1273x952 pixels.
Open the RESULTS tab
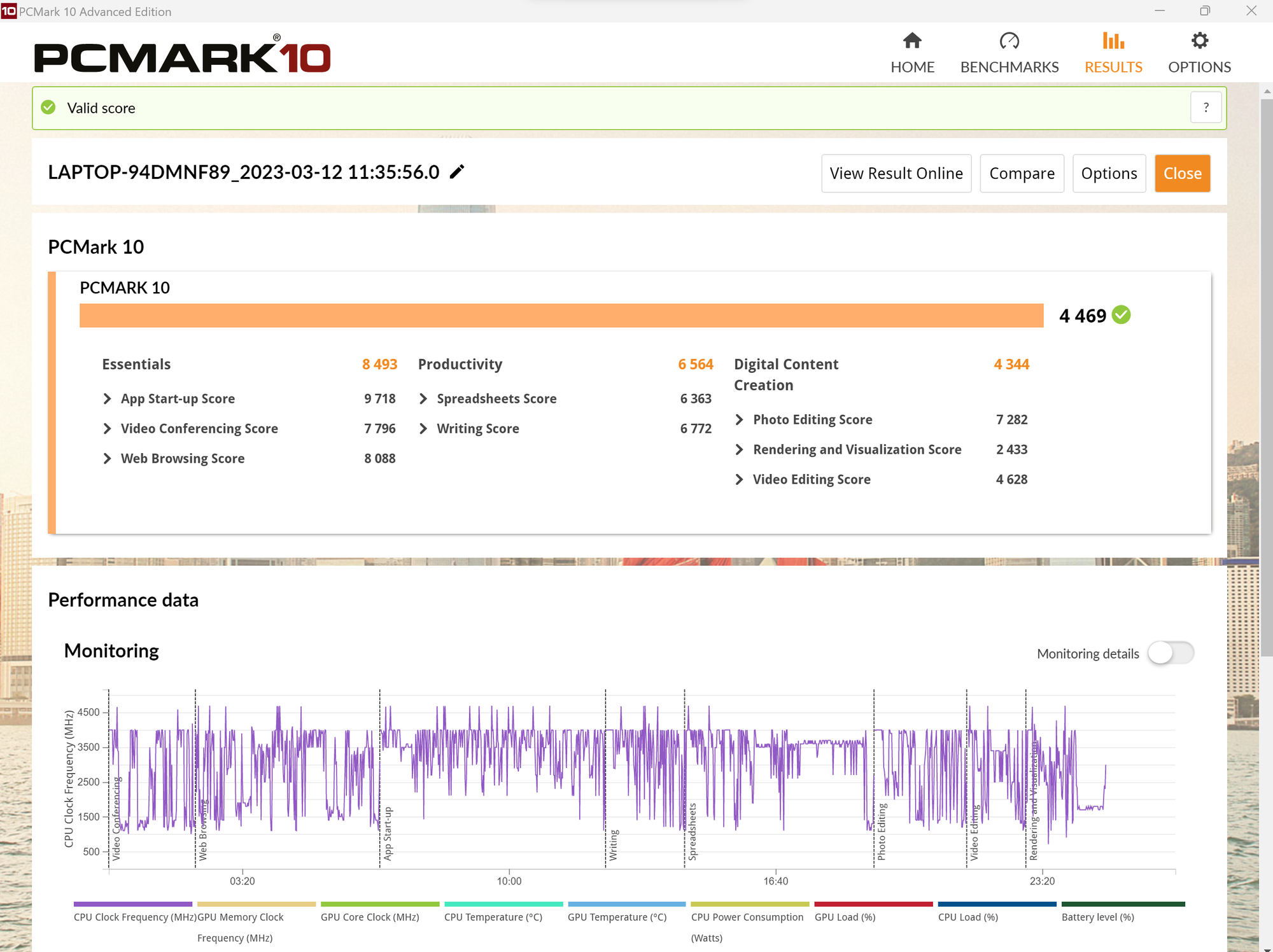(x=1113, y=53)
